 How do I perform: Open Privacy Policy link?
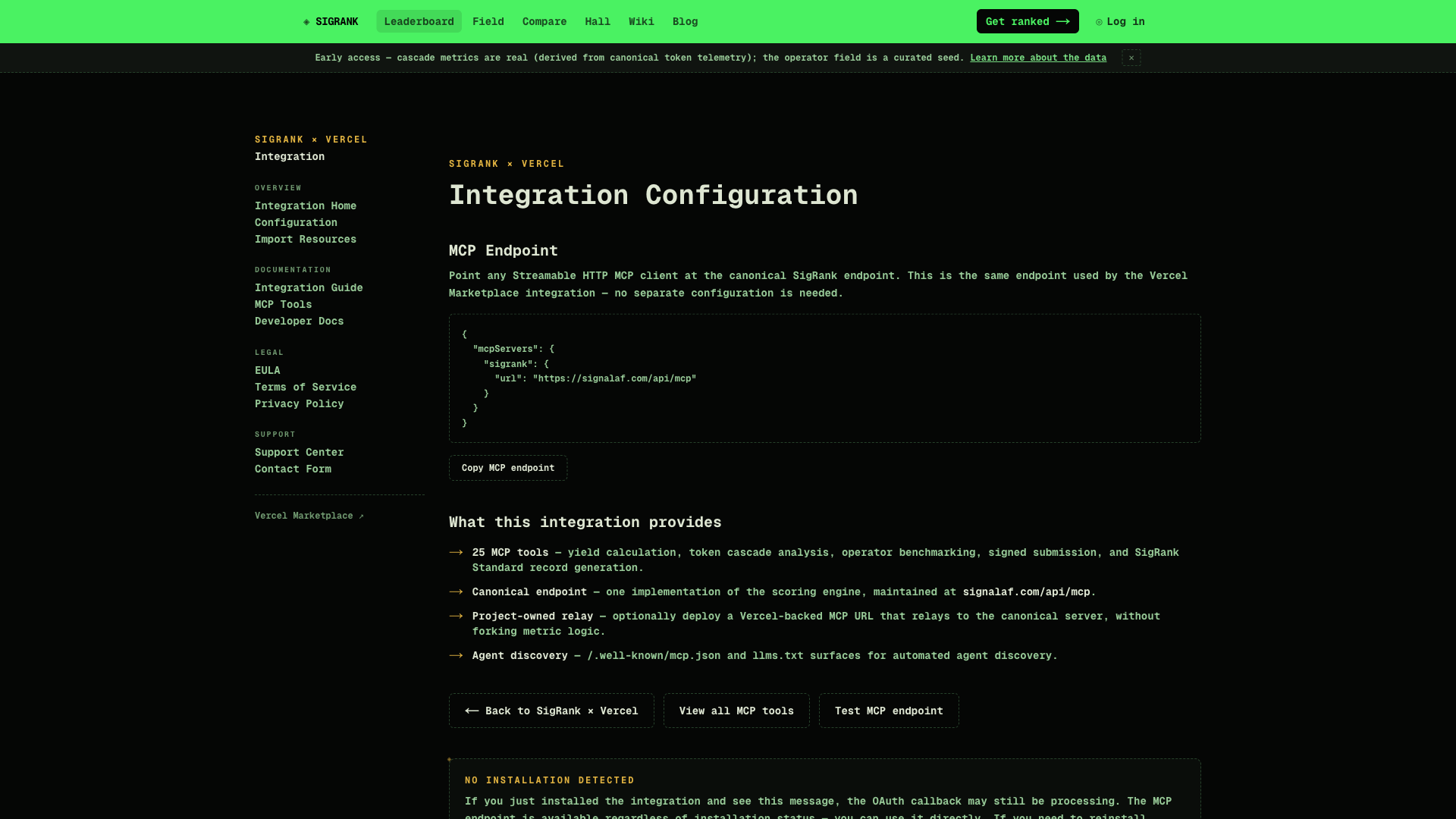(299, 403)
